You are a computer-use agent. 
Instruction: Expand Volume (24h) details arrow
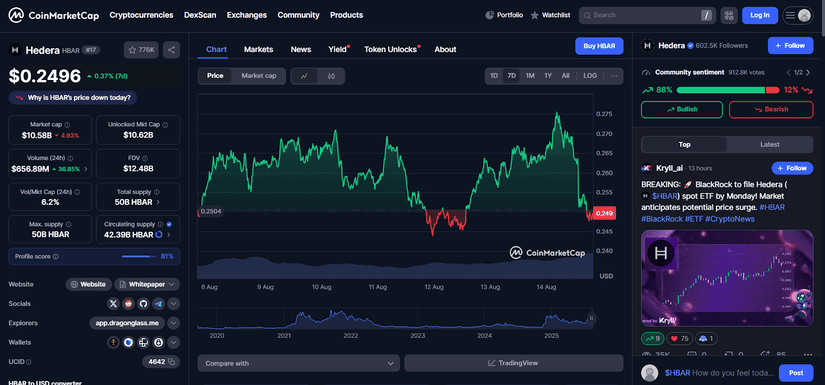(x=85, y=169)
